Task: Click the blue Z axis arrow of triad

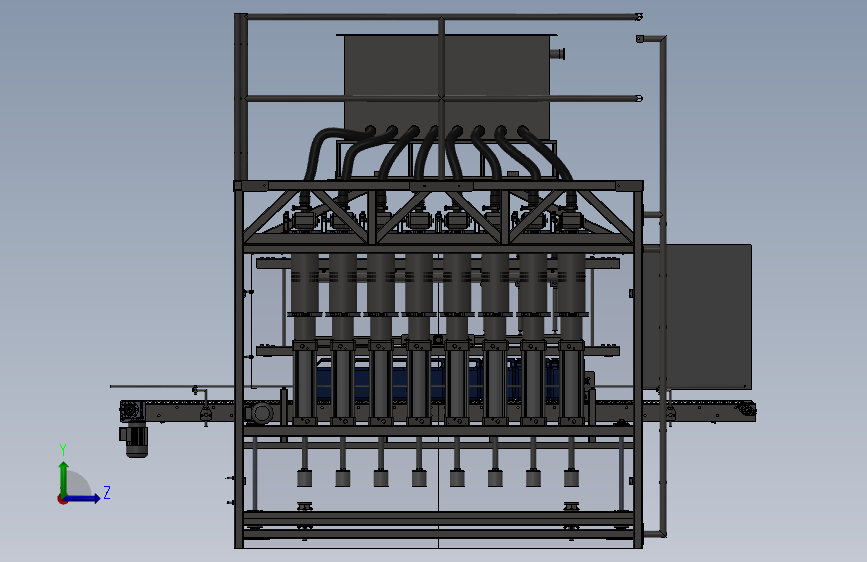Action: [82, 498]
